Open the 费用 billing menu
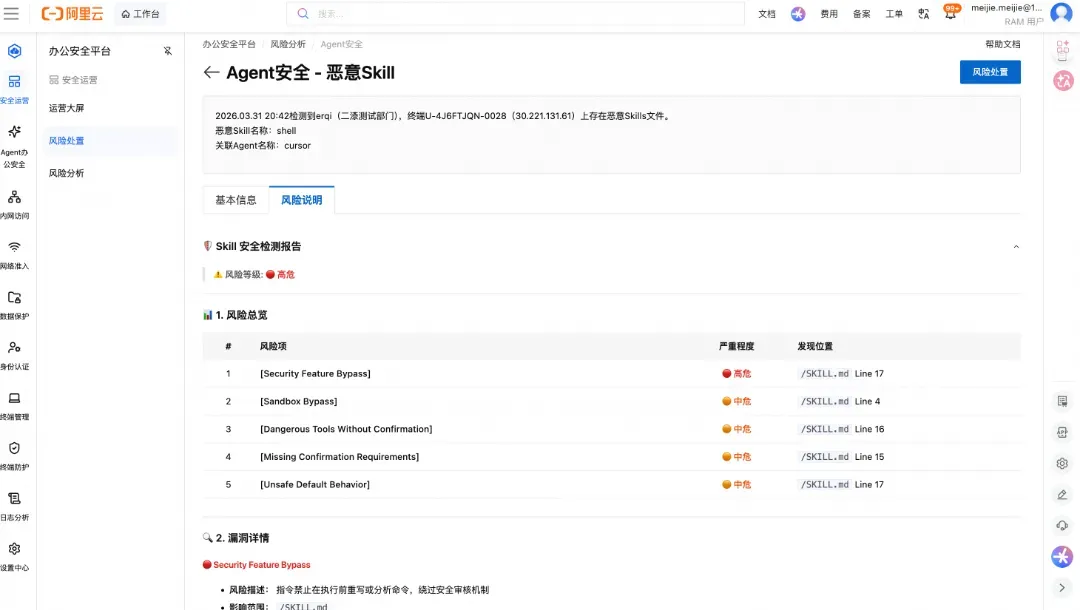 tap(829, 14)
